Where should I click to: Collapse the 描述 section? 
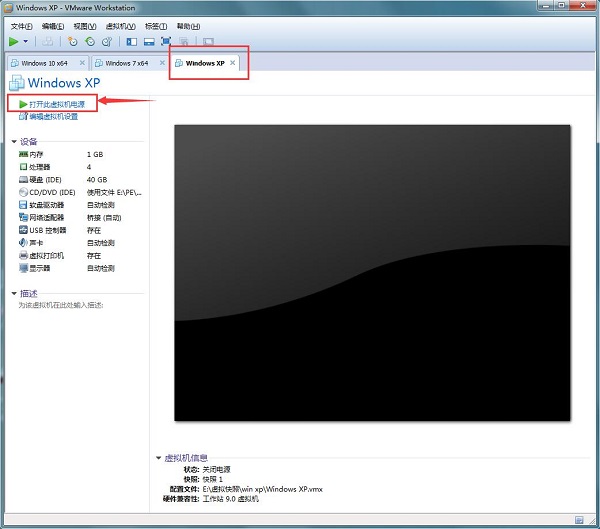click(x=14, y=294)
